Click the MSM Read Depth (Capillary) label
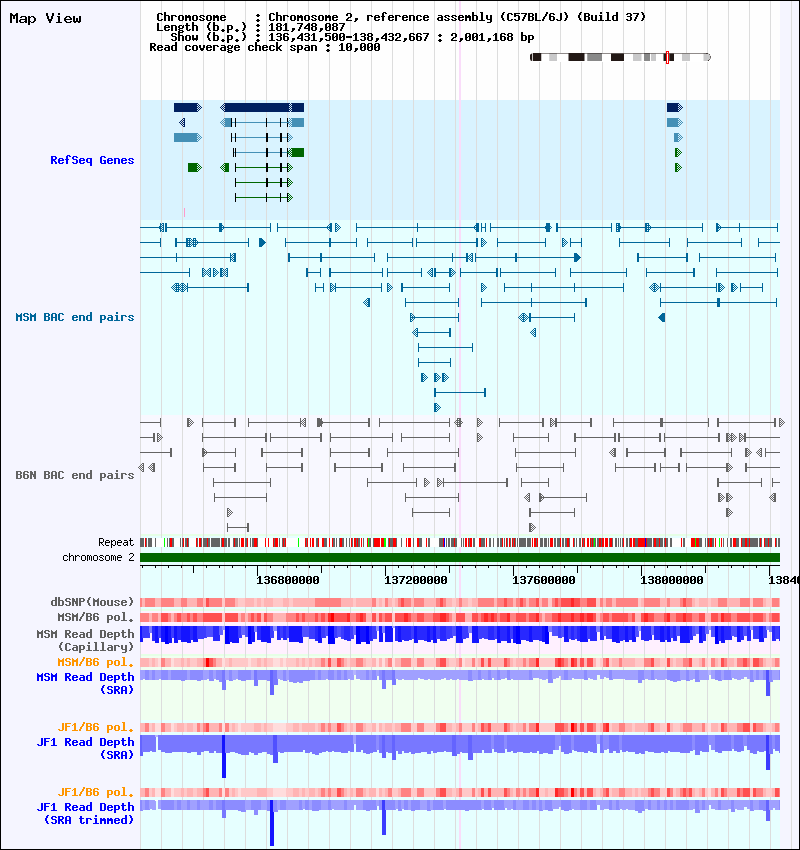800x850 pixels. pos(85,640)
